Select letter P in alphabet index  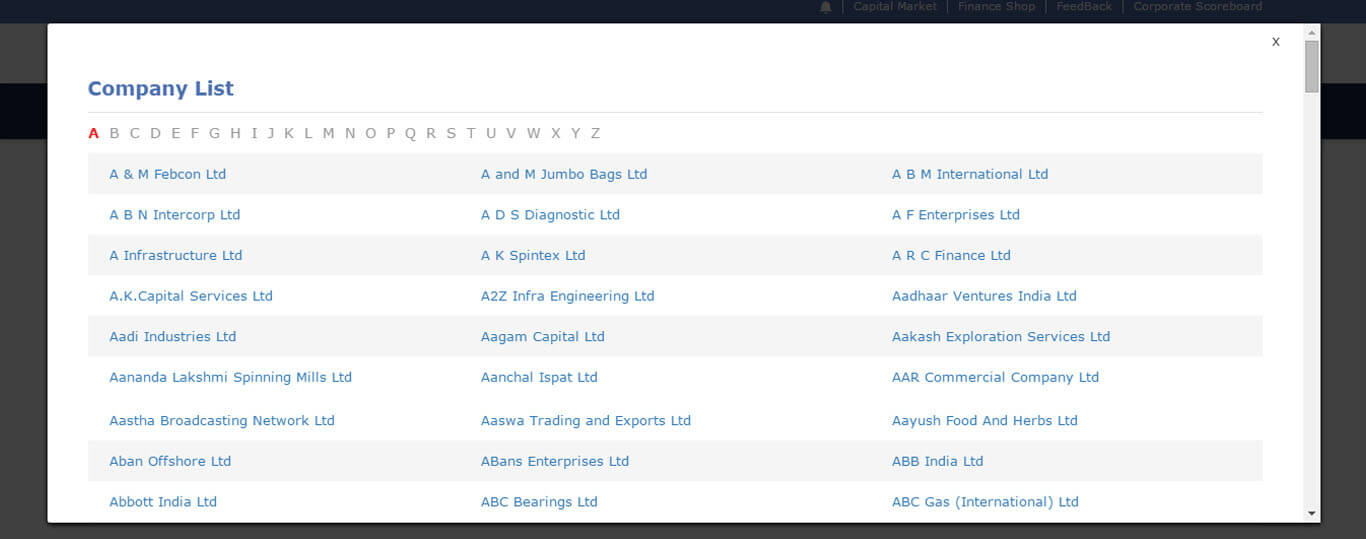tap(391, 133)
